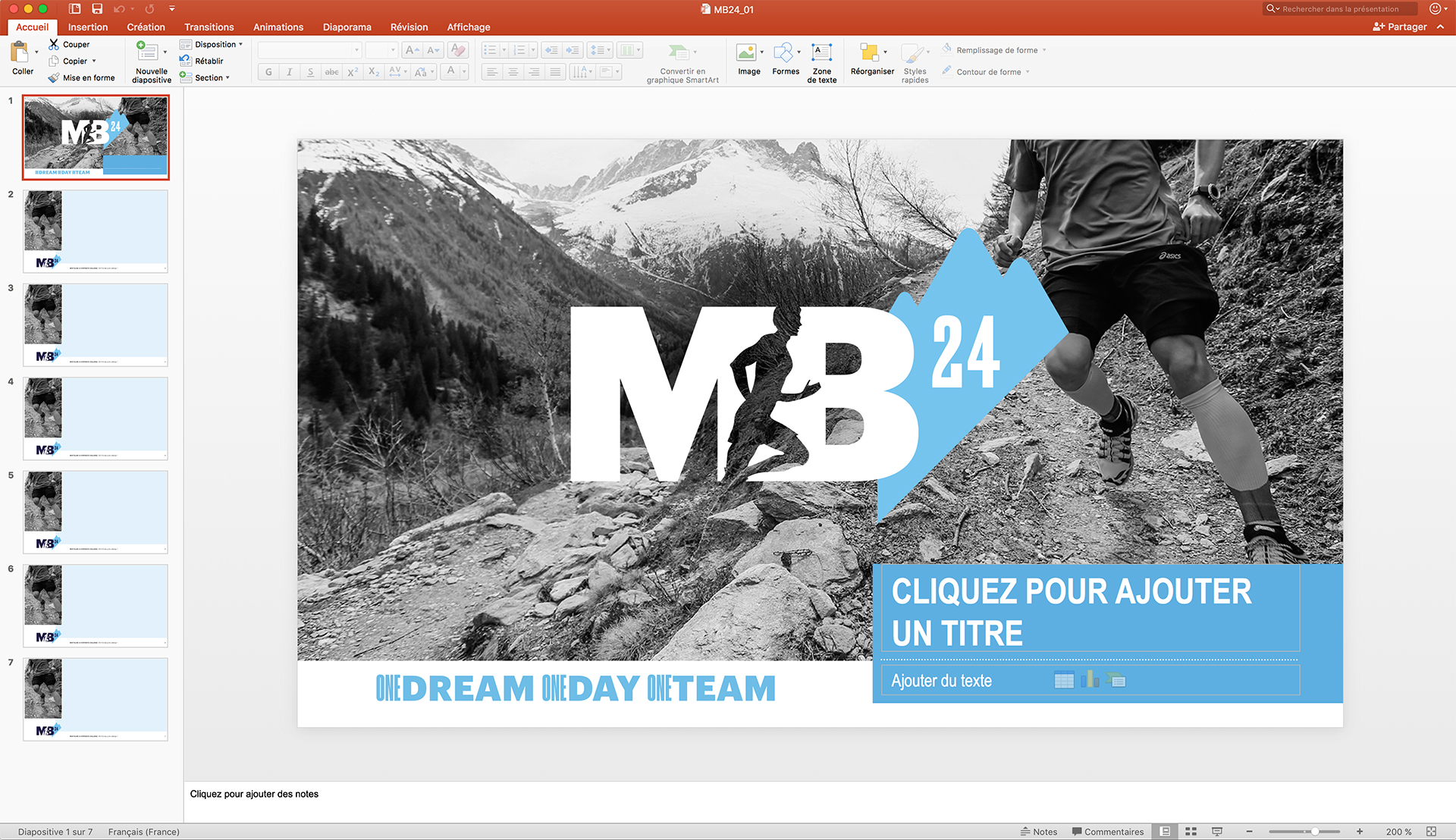Click decrease indent level icon
The height and width of the screenshot is (840, 1456).
pyautogui.click(x=551, y=51)
